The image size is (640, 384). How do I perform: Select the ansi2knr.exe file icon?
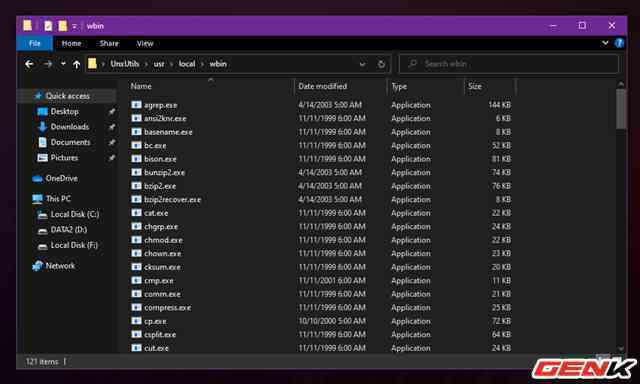[x=136, y=118]
